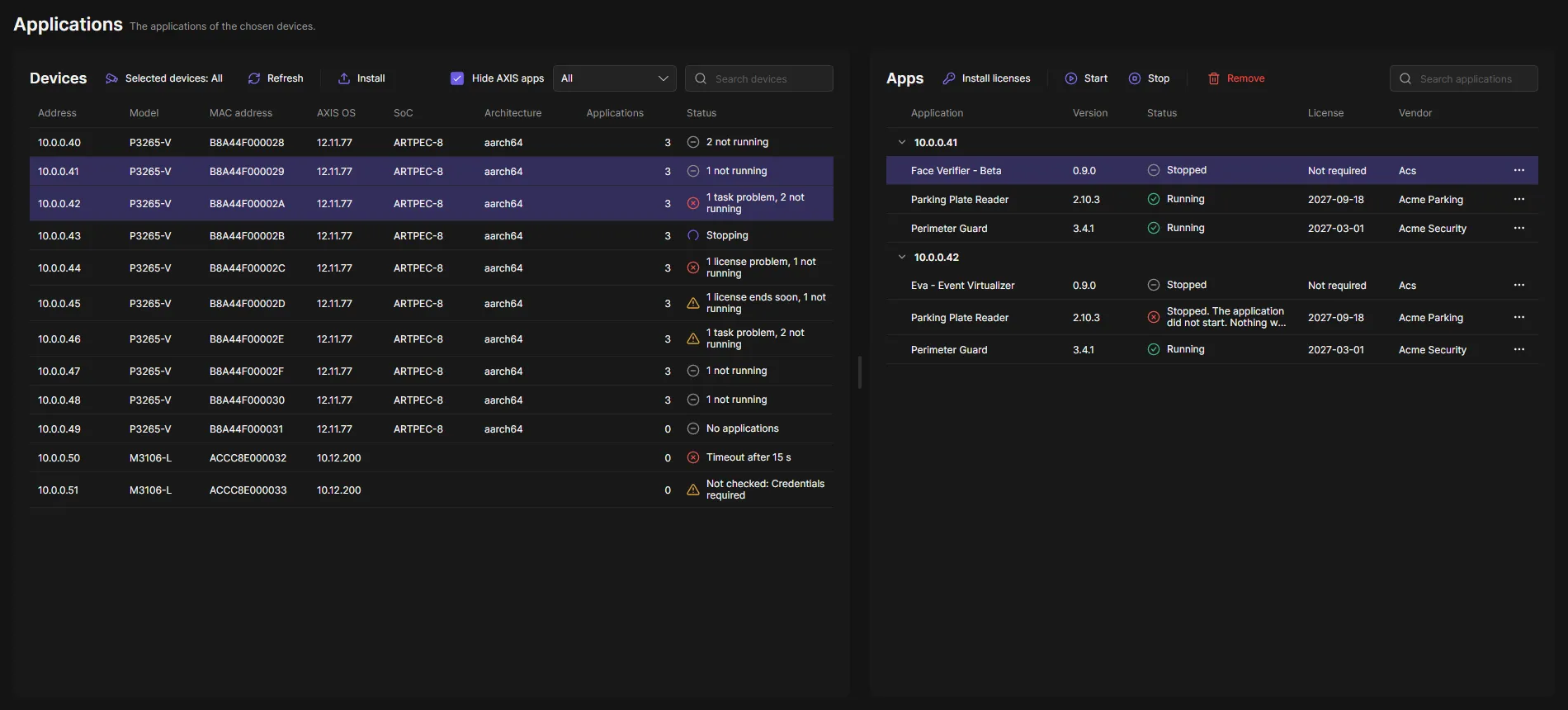Open the All filter dropdown
The height and width of the screenshot is (710, 1568).
[x=615, y=78]
